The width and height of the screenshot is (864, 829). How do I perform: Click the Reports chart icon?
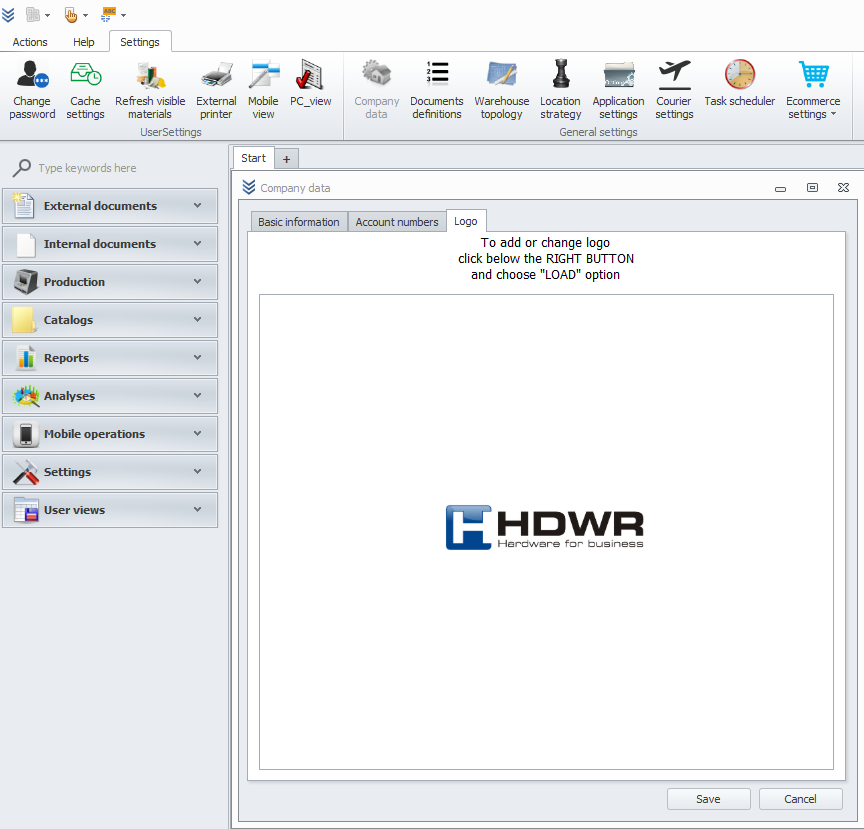pos(25,358)
